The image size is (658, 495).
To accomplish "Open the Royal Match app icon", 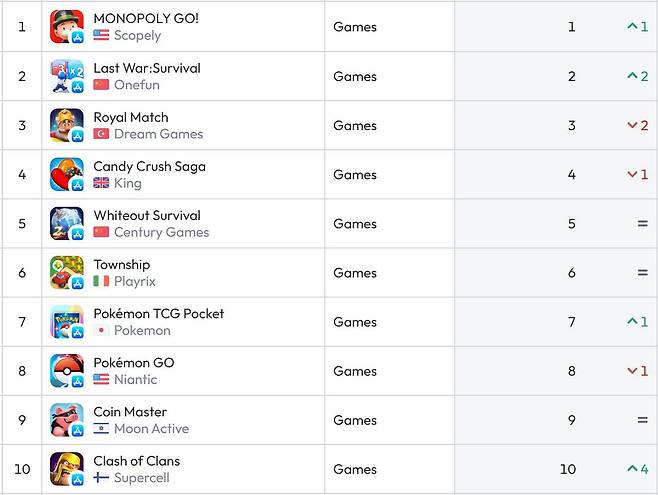I will pos(67,125).
